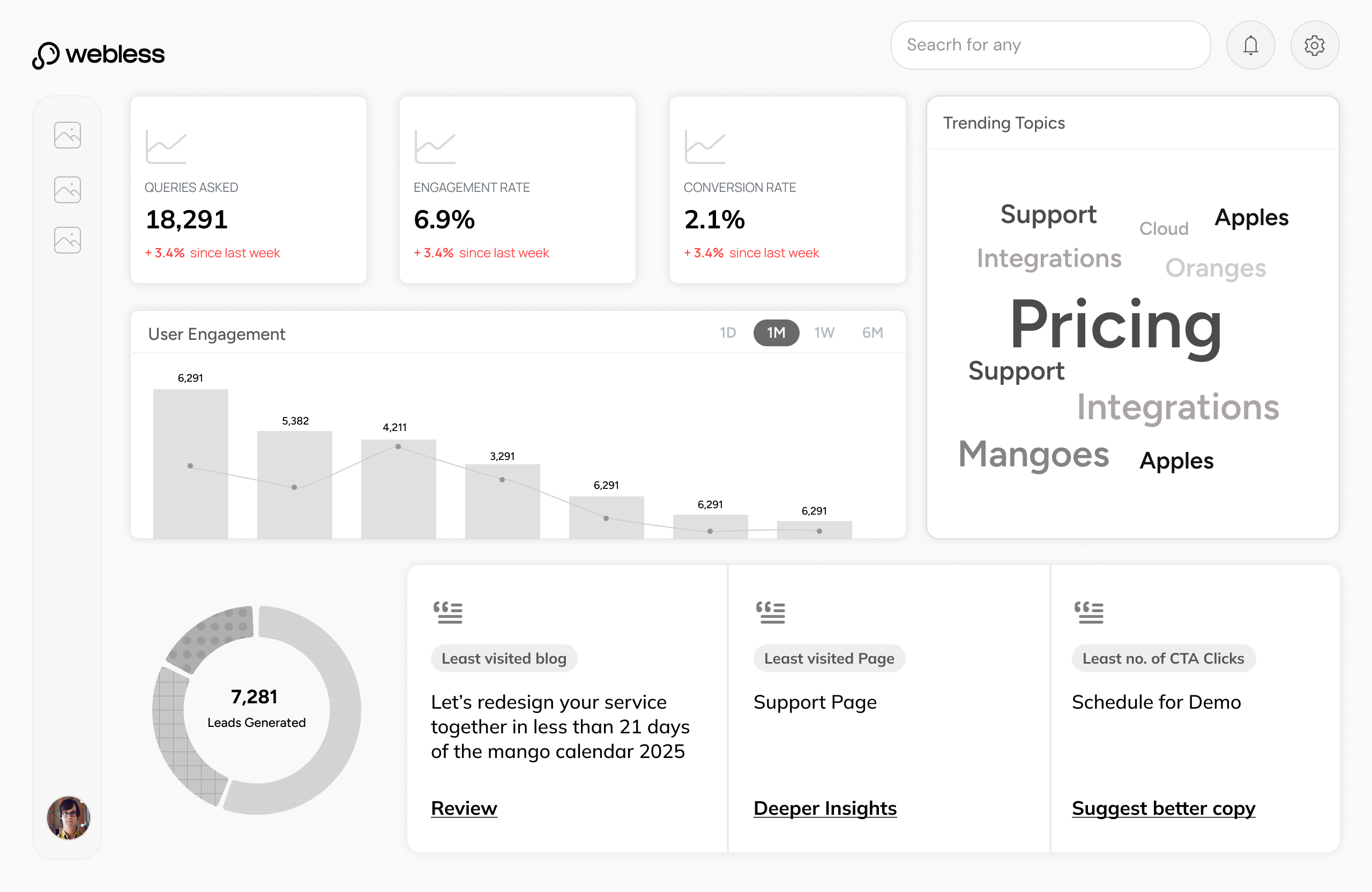Click the Pricing topic in Trending Topics
The width and height of the screenshot is (1372, 892).
[1116, 326]
